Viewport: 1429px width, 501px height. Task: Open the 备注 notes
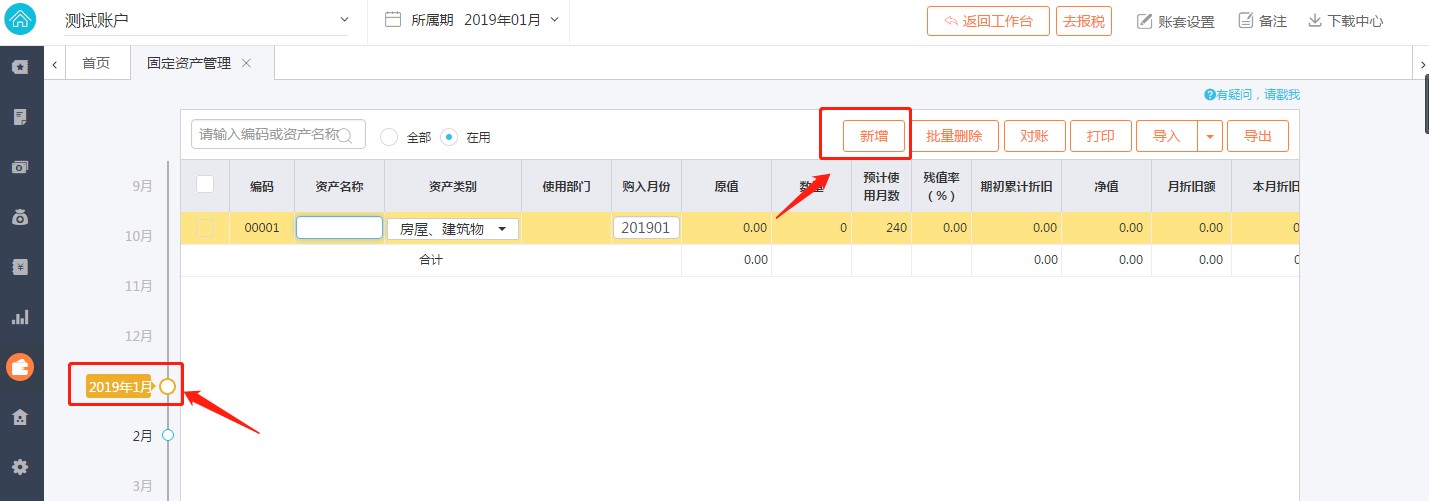[x=1262, y=21]
